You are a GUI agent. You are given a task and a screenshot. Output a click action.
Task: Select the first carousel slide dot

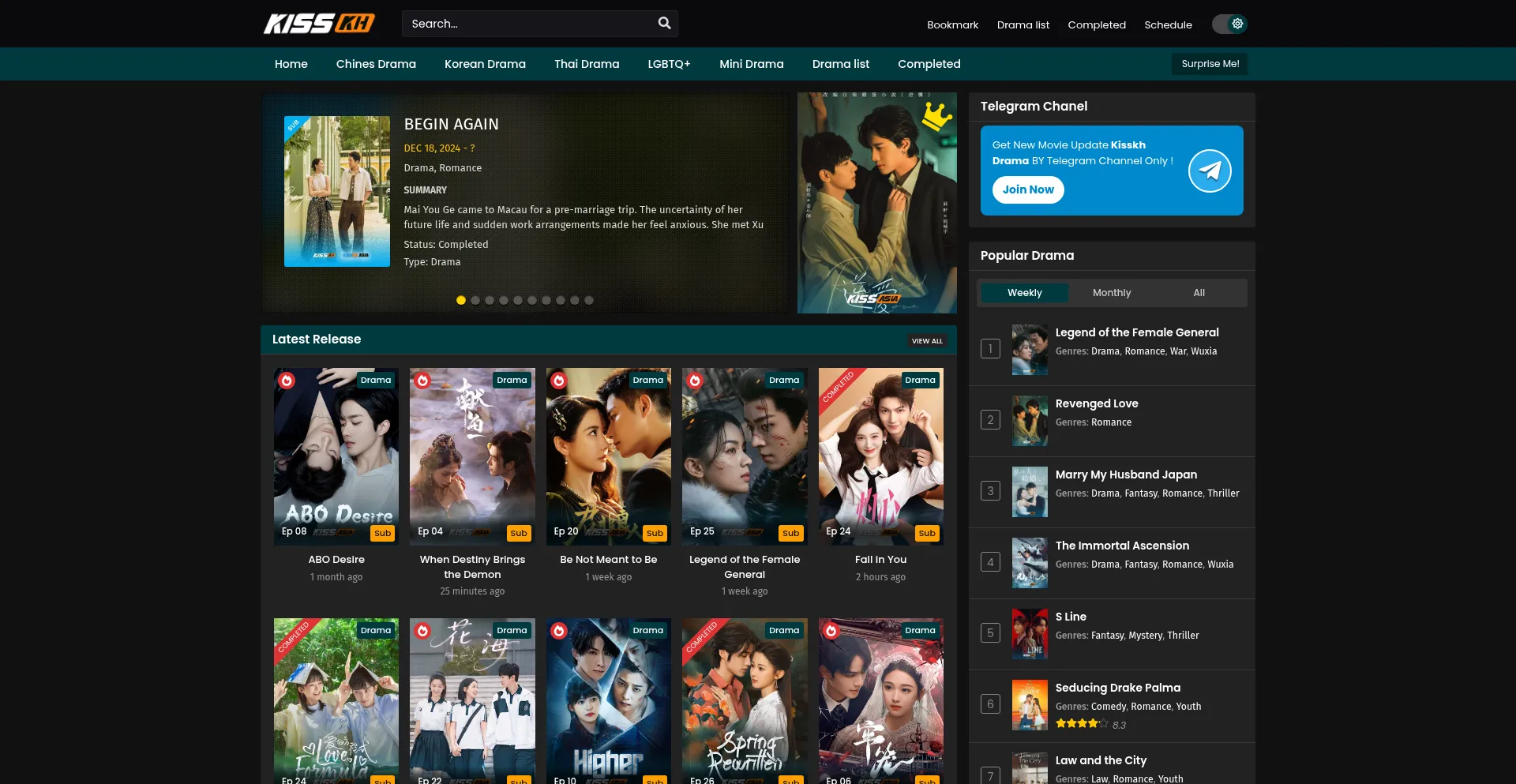click(x=461, y=300)
